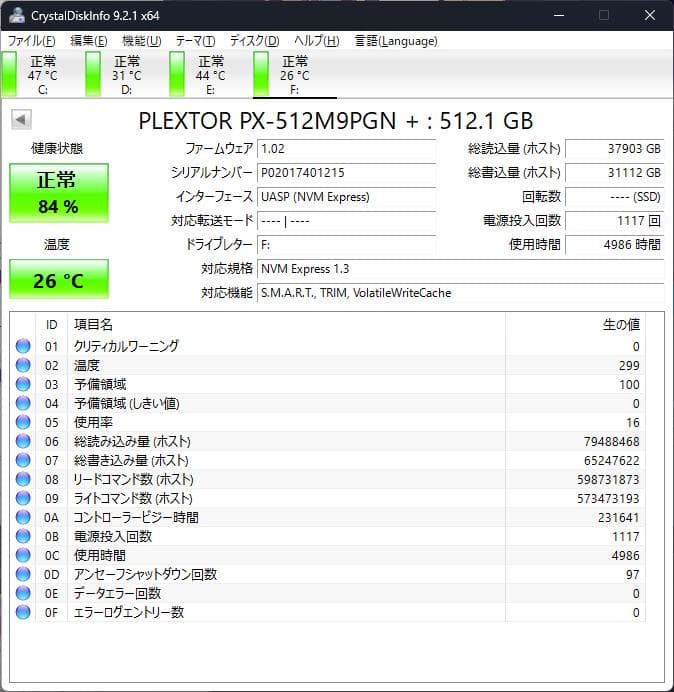
Task: Select disk F: tab showing 26 °C
Action: [x=294, y=75]
